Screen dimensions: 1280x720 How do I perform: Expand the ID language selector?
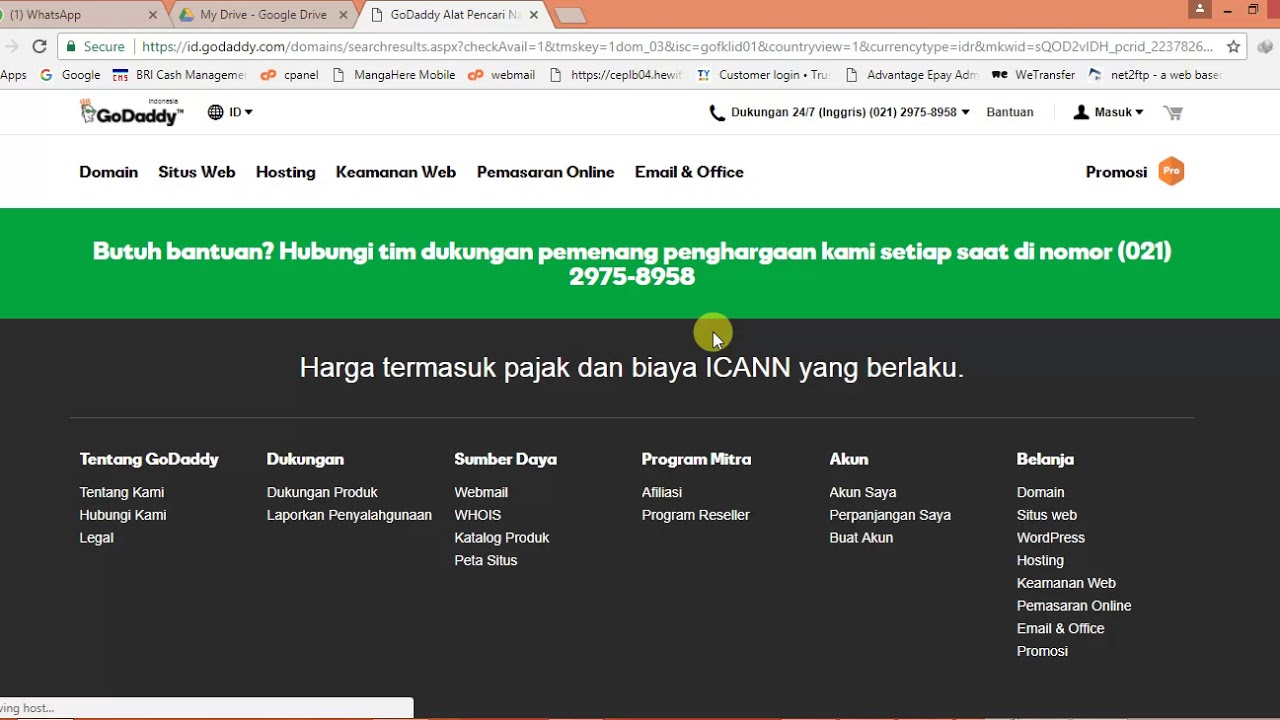pyautogui.click(x=230, y=112)
